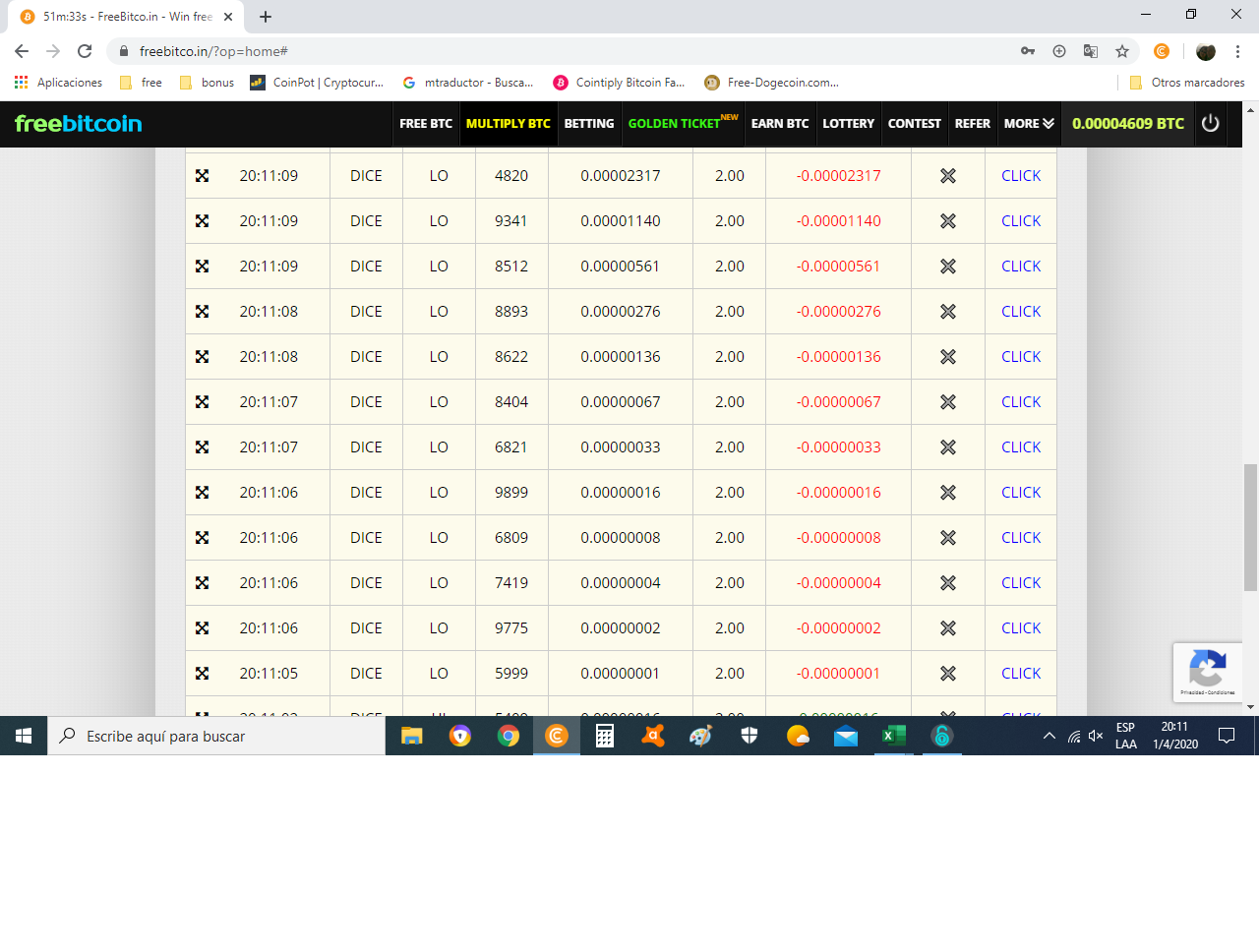Expand the MORE dropdown menu
Screen dimensions: 1259x952
(1029, 124)
